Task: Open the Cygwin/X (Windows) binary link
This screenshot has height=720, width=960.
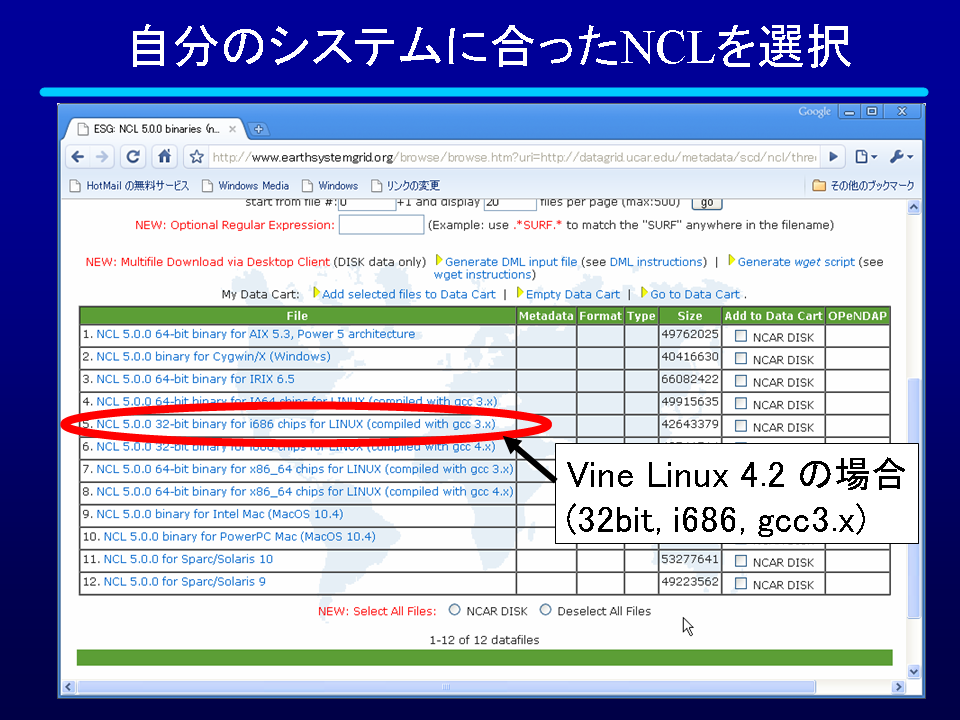Action: 213,357
